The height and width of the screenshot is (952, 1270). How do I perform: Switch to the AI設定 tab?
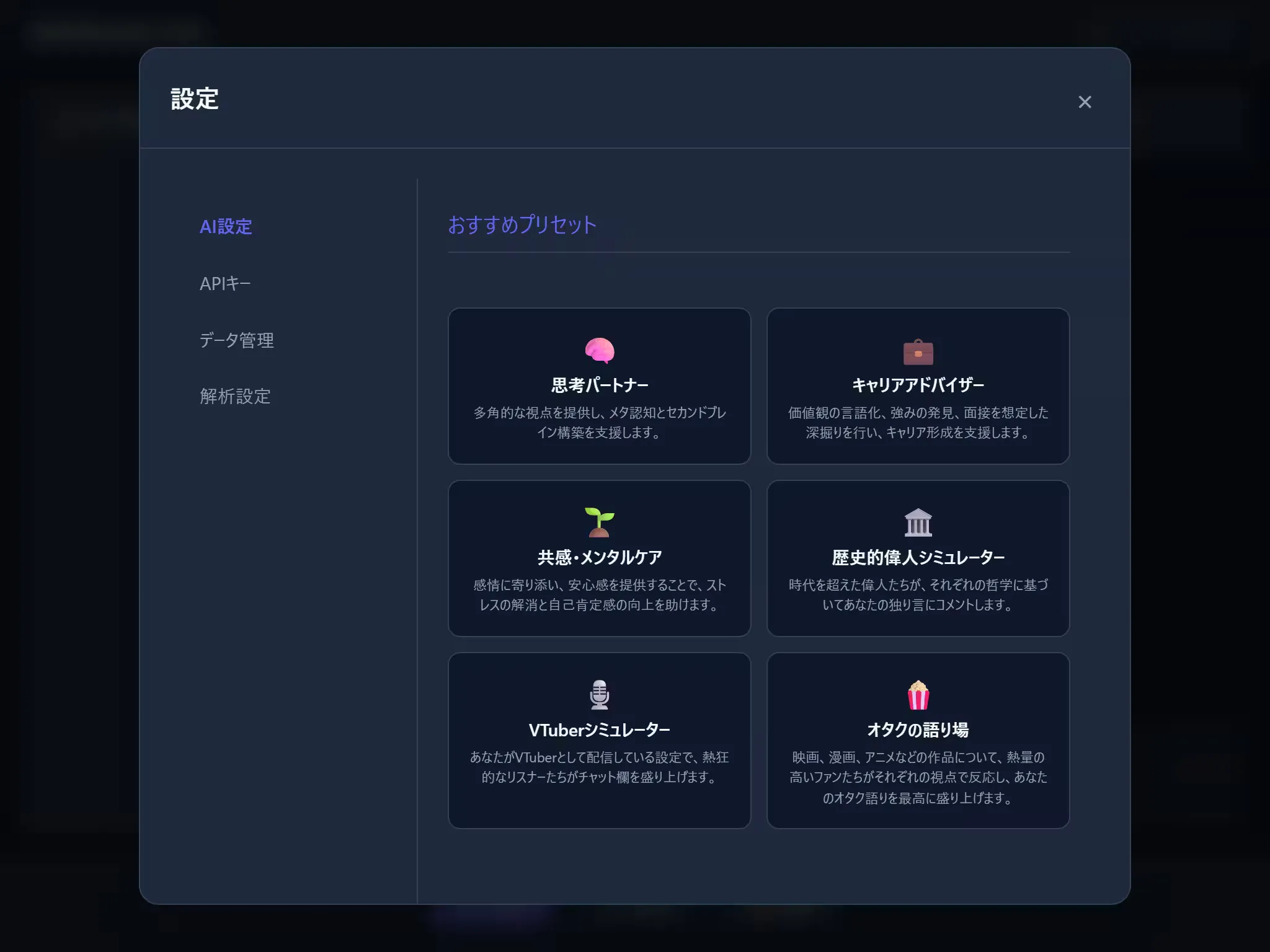(x=226, y=227)
